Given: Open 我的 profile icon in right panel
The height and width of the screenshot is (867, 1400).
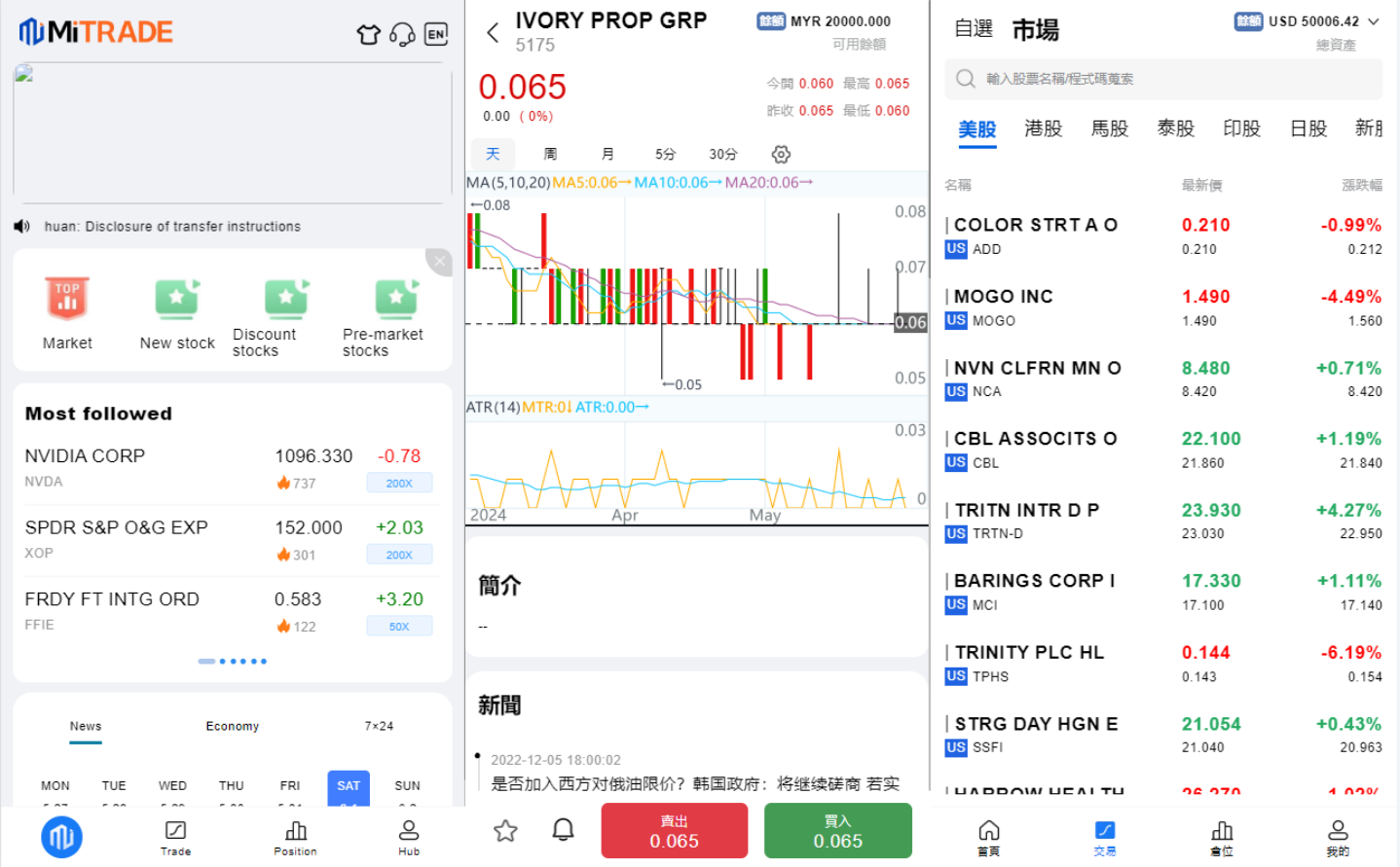Looking at the screenshot, I should [1339, 837].
